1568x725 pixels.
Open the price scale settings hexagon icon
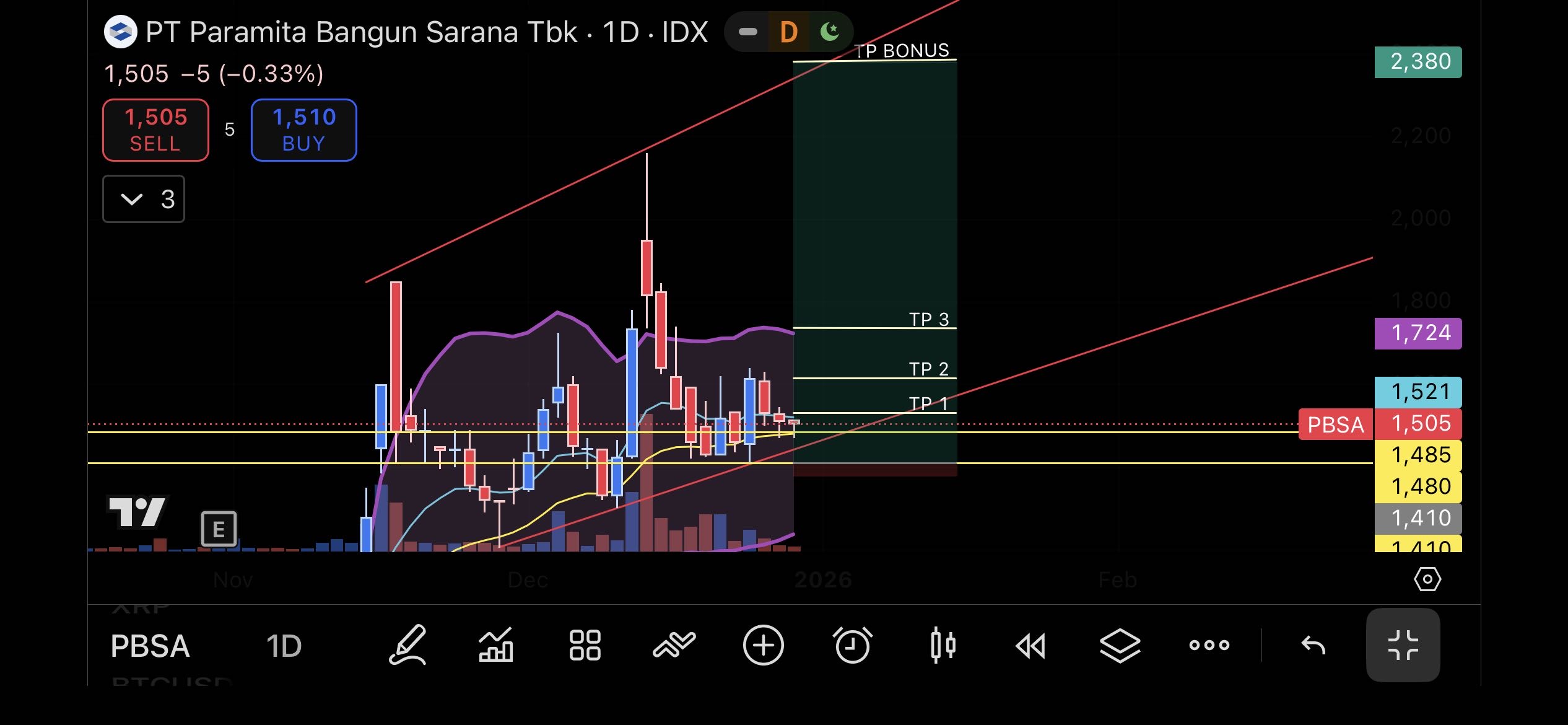(x=1427, y=579)
